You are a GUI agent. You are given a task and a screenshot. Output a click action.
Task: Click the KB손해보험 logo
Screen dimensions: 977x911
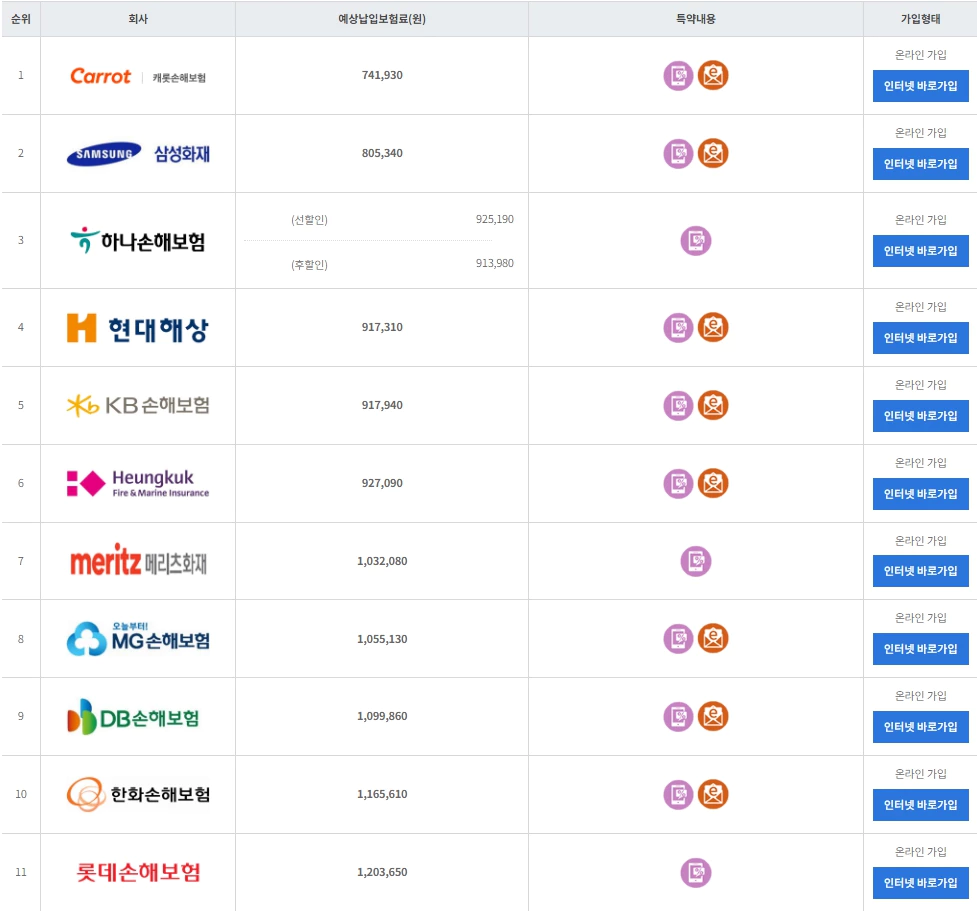(x=138, y=406)
